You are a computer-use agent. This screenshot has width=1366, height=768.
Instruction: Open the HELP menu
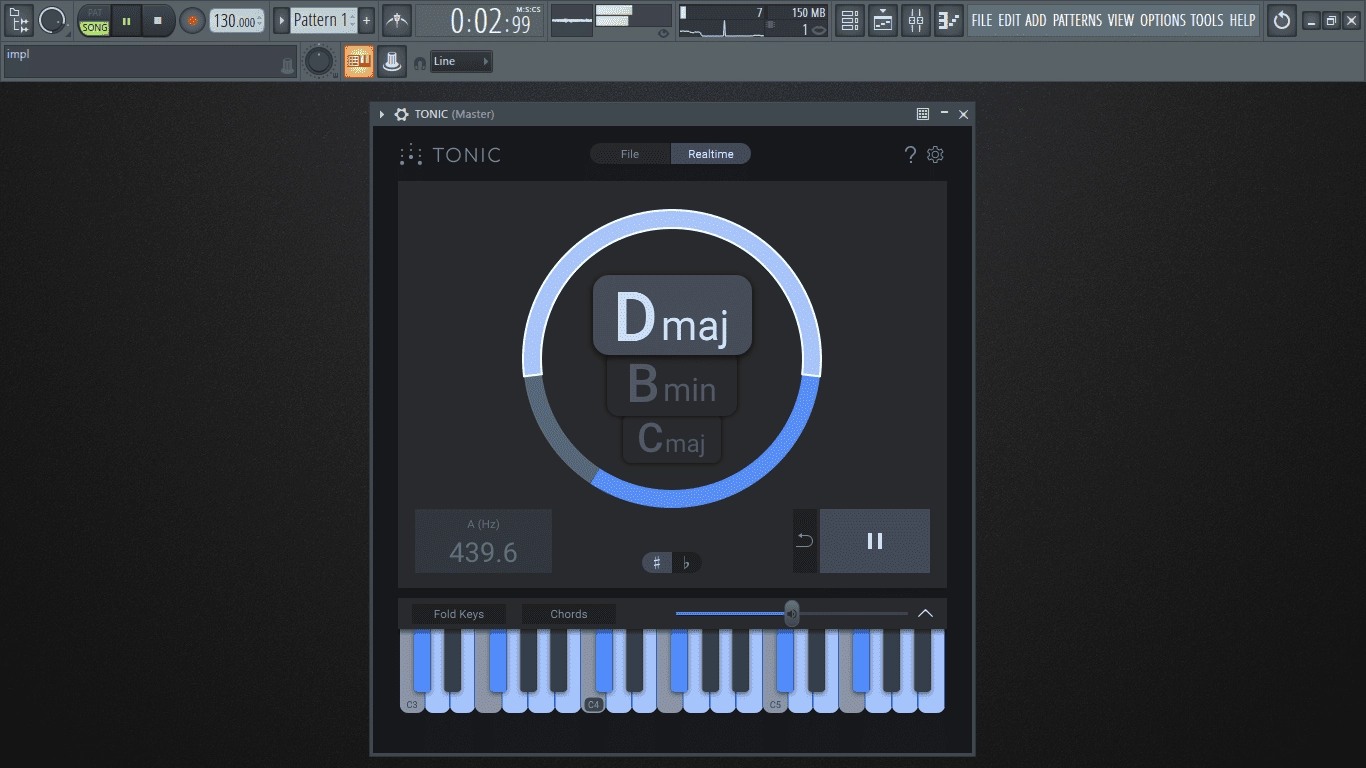(x=1242, y=20)
